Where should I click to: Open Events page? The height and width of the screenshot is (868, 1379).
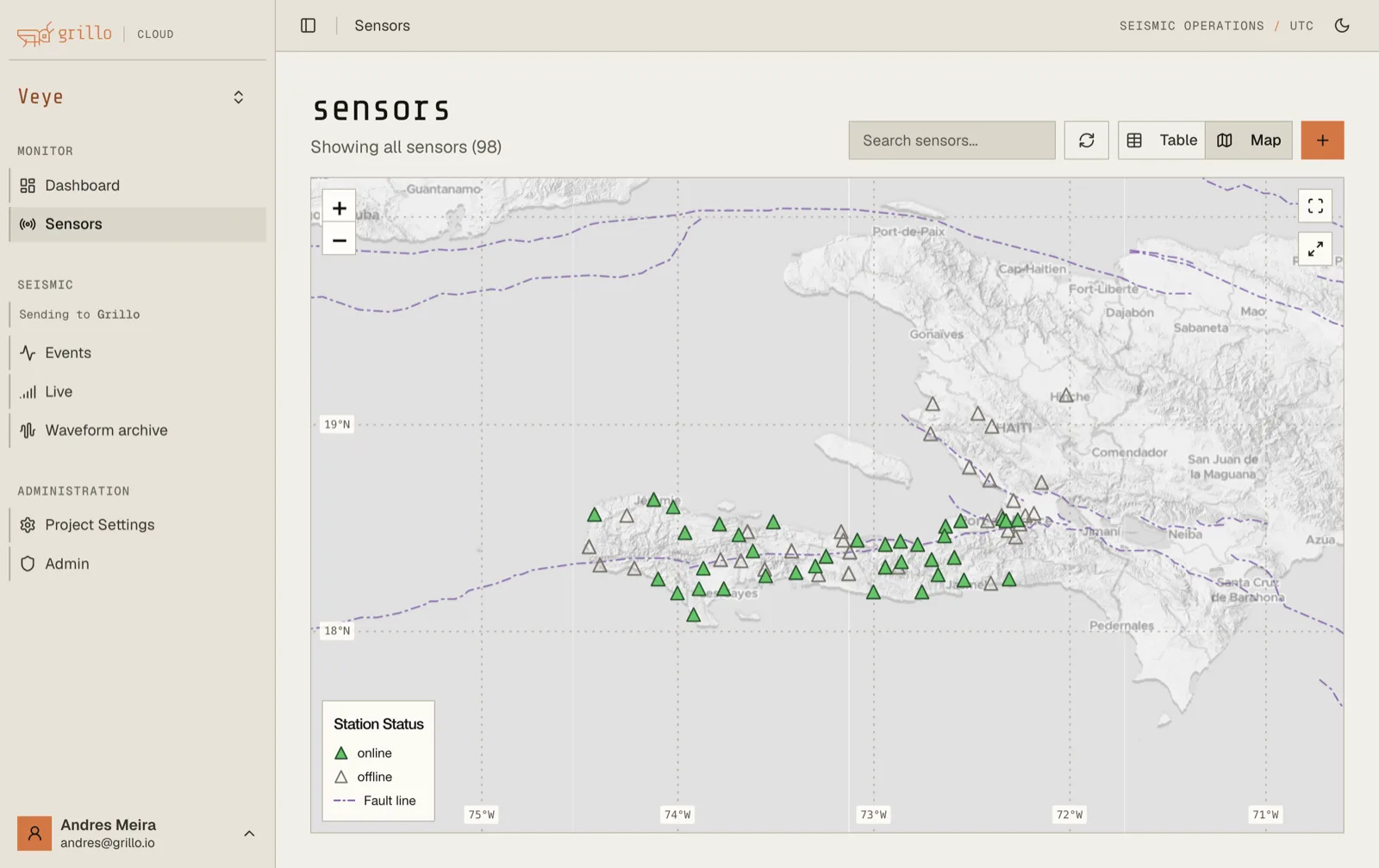coord(138,353)
